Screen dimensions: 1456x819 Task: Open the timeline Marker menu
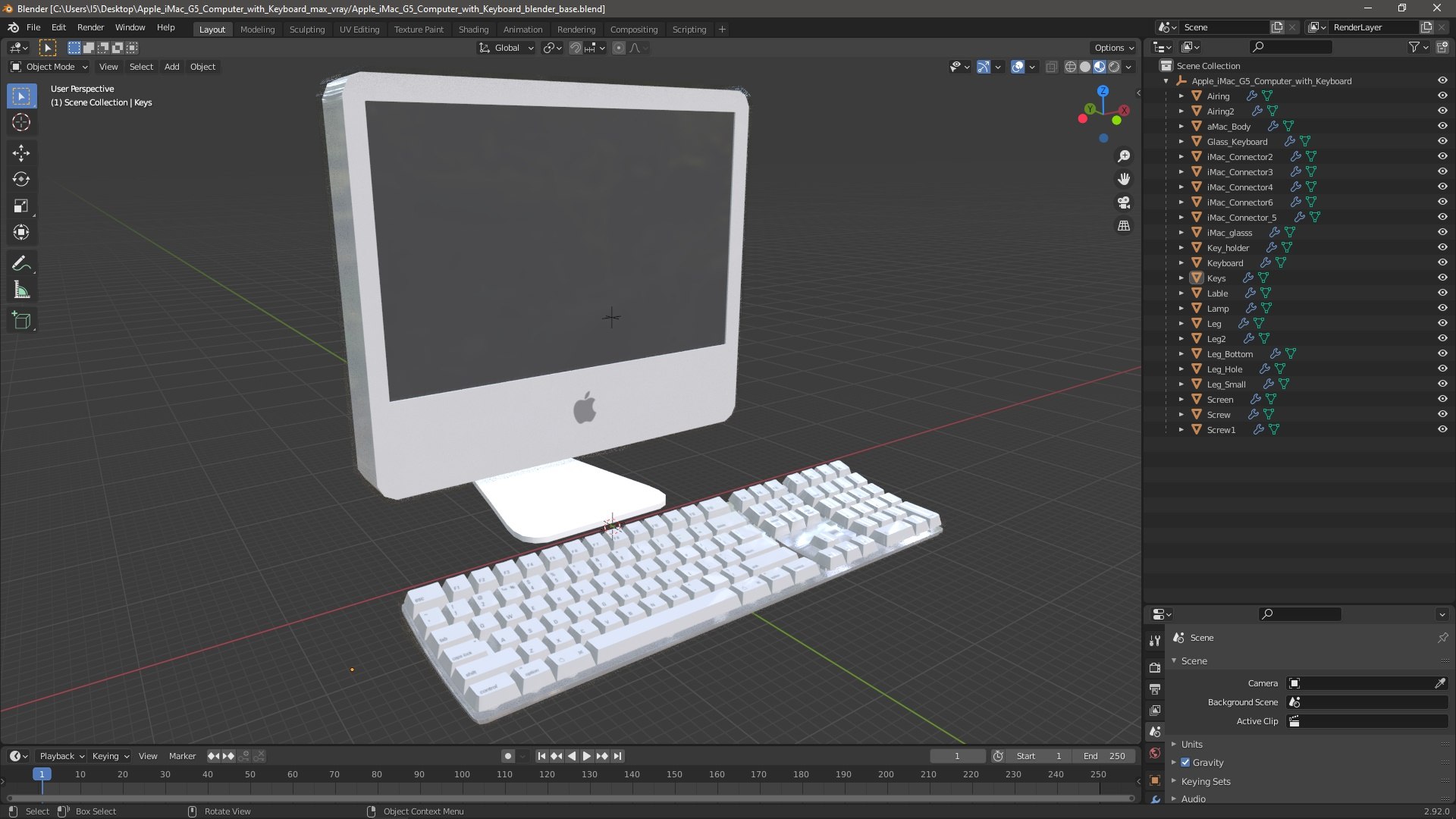(182, 756)
